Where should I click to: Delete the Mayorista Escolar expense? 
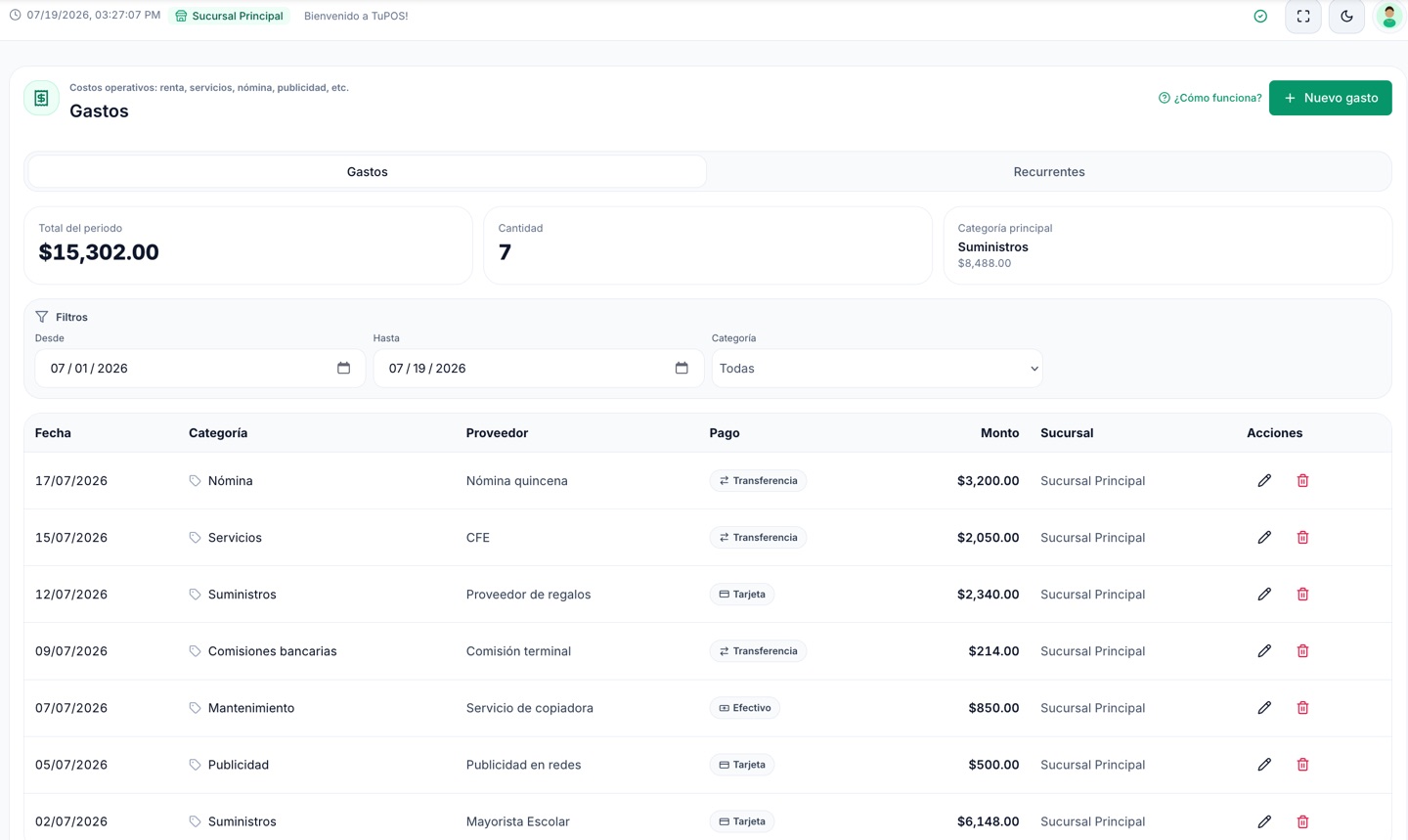[1302, 821]
